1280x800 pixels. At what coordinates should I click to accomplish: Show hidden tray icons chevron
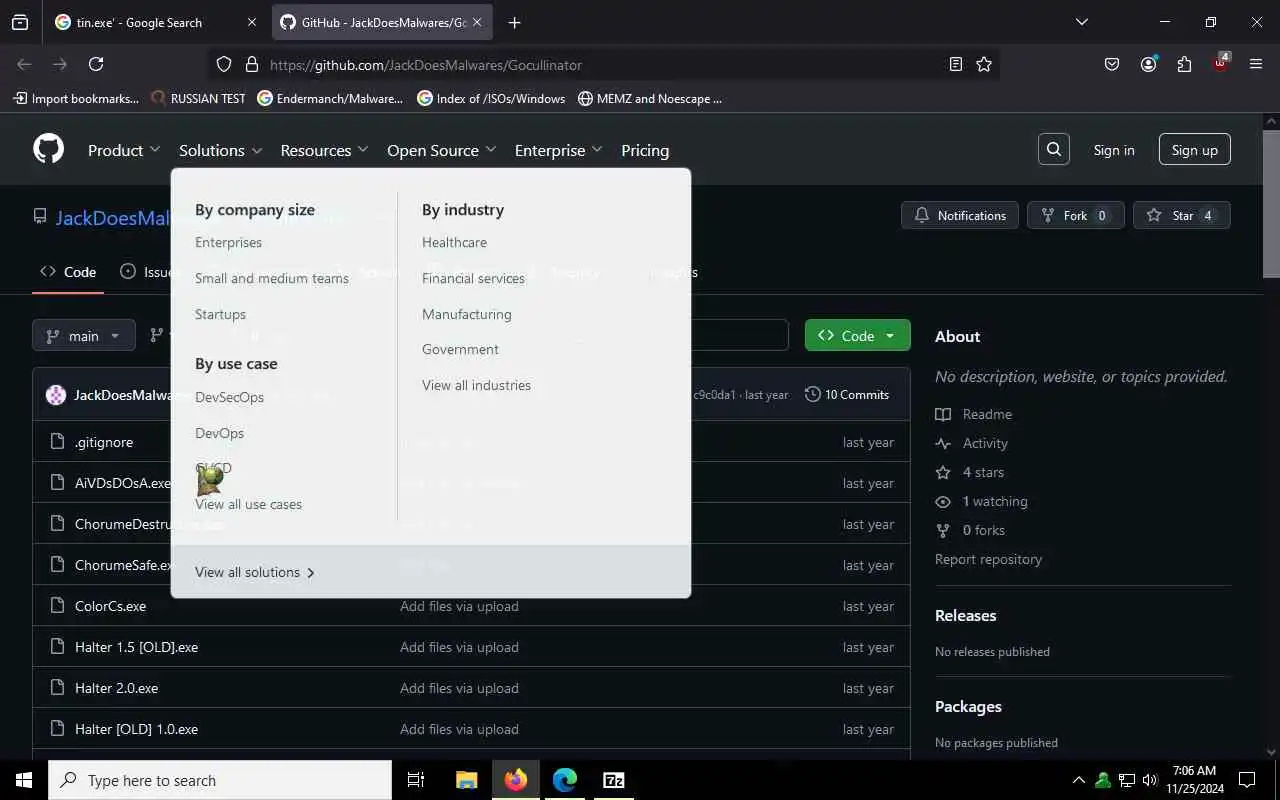pos(1078,780)
